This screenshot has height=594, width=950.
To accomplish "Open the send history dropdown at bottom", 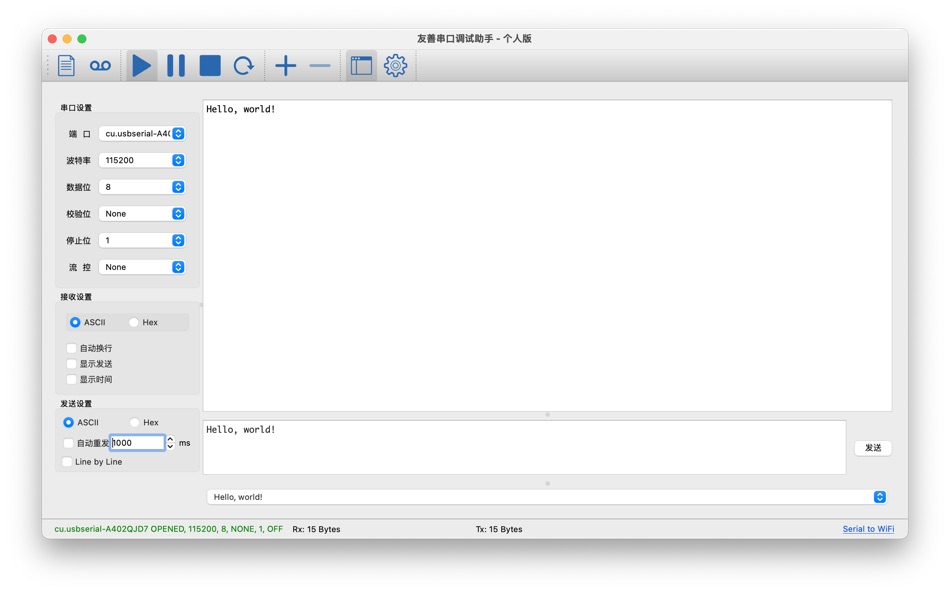I will pos(878,496).
